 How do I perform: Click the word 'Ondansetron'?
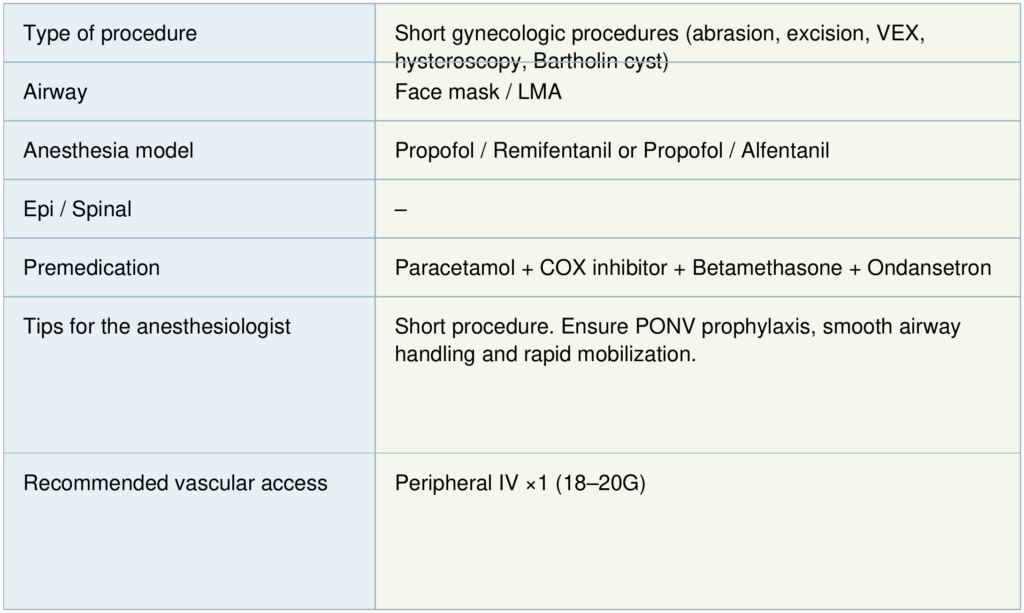coord(929,268)
